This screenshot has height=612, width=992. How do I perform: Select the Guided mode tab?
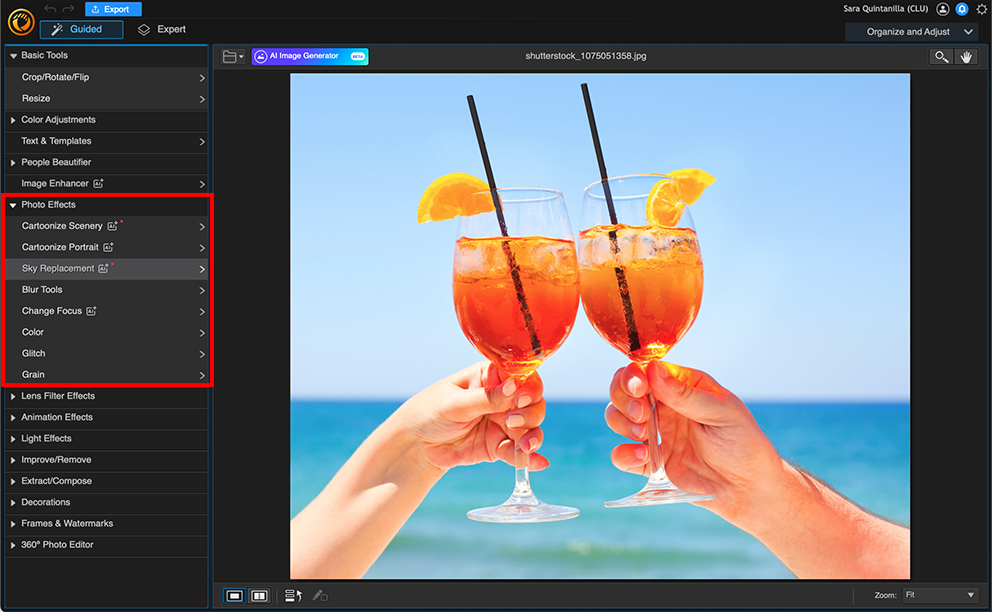pyautogui.click(x=80, y=29)
